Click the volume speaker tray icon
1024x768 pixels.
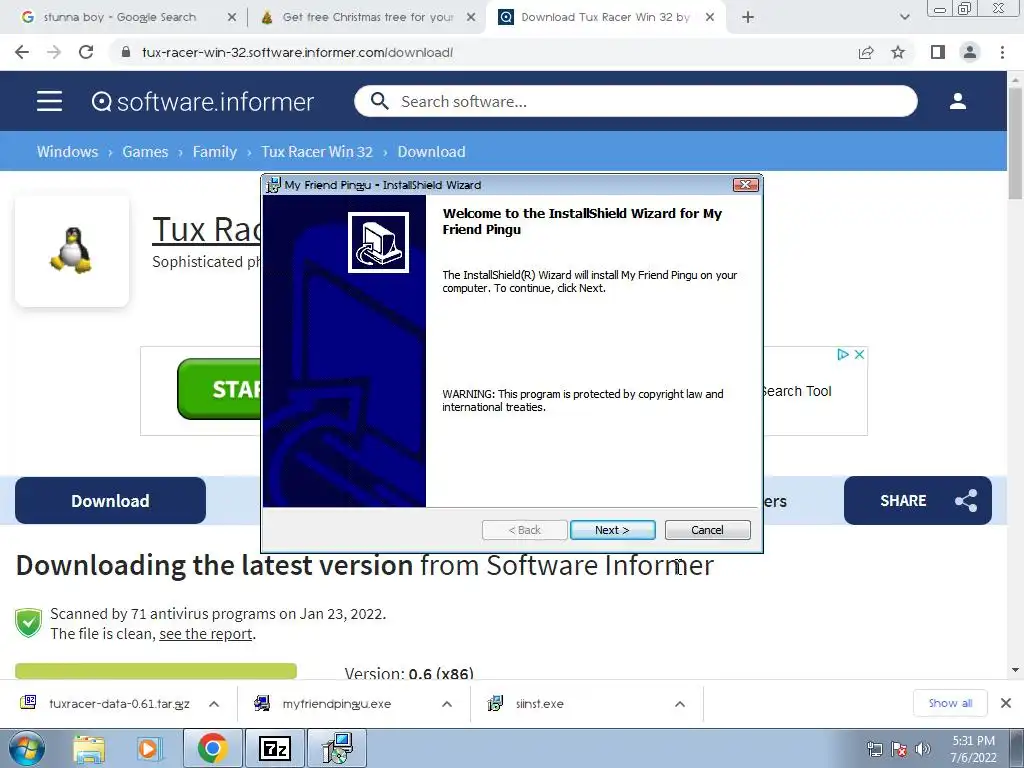click(x=923, y=749)
